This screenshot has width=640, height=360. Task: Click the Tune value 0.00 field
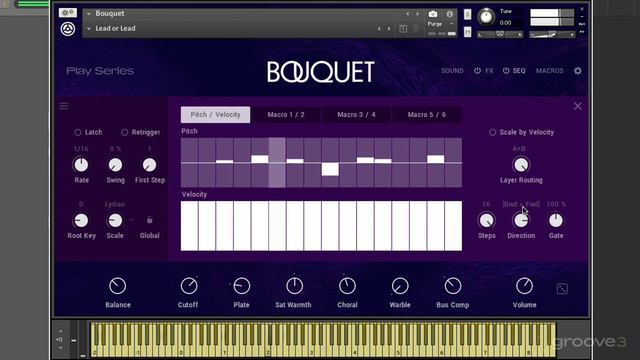506,23
